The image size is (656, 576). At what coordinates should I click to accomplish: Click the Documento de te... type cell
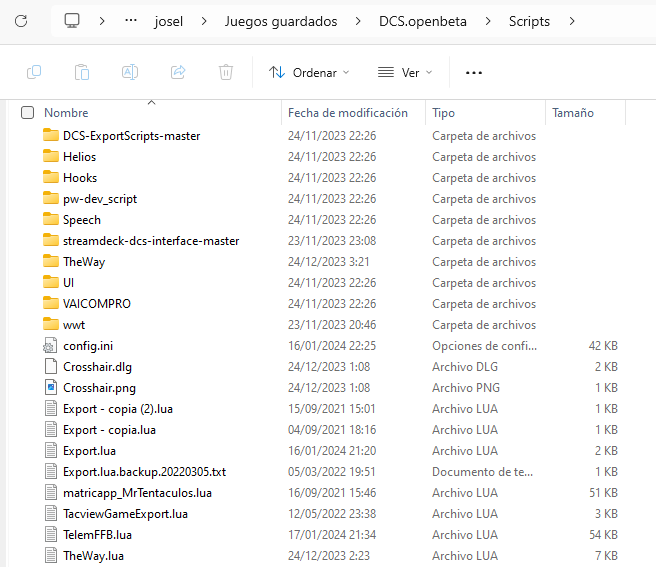coord(482,471)
